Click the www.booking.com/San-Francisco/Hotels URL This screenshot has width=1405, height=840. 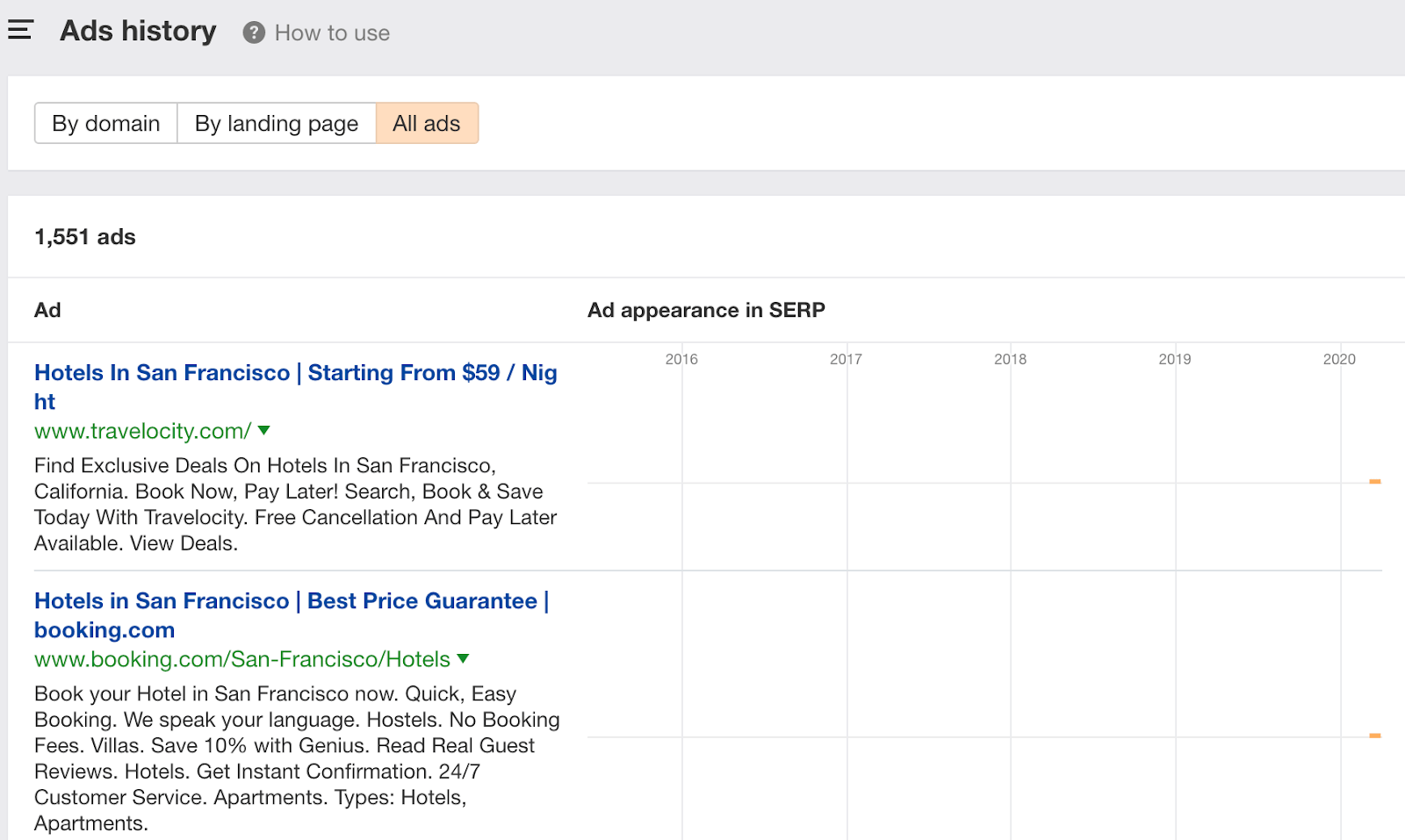(241, 659)
